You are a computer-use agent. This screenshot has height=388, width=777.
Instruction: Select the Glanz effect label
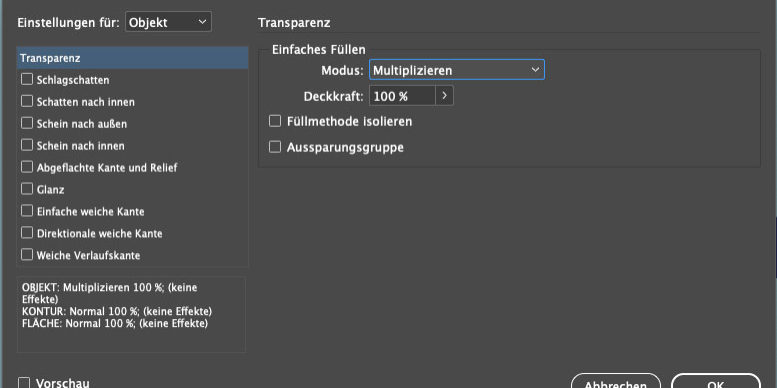(x=51, y=189)
